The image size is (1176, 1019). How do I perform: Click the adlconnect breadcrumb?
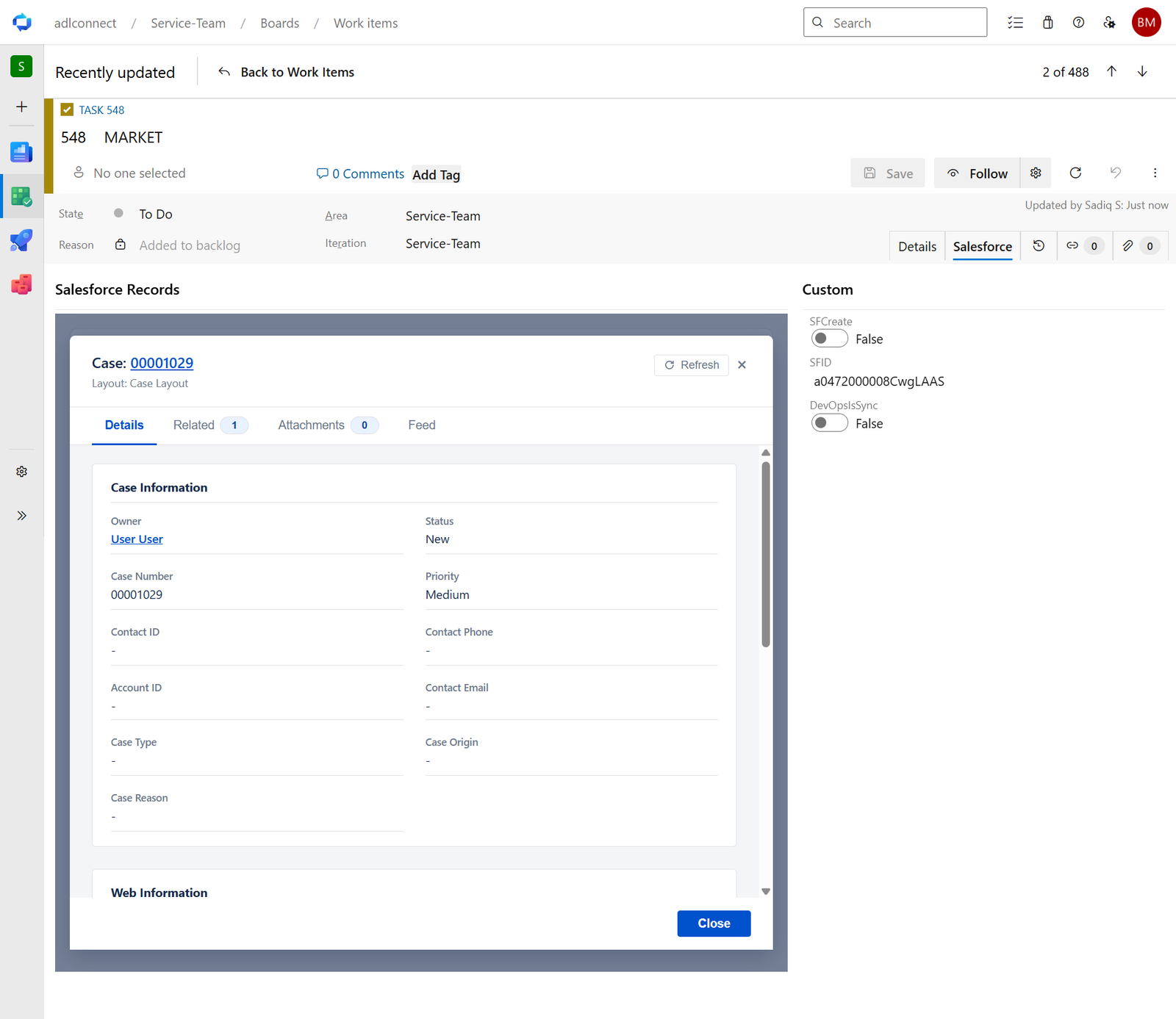[85, 23]
